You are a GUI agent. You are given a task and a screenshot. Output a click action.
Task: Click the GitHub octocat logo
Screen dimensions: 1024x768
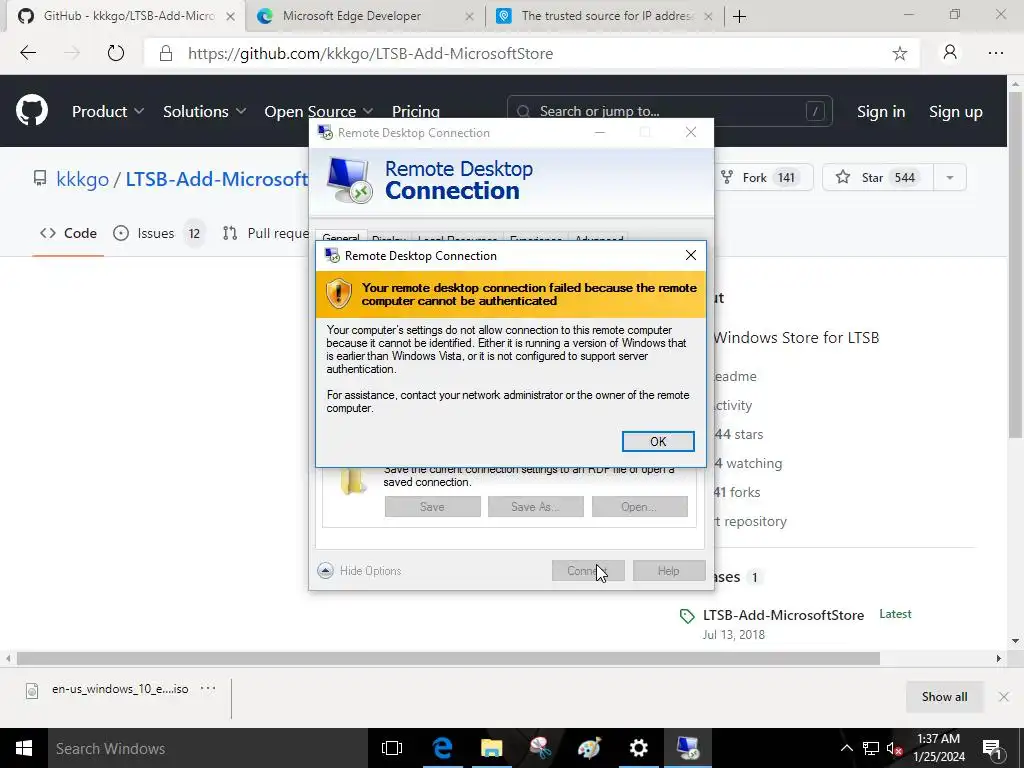[32, 110]
